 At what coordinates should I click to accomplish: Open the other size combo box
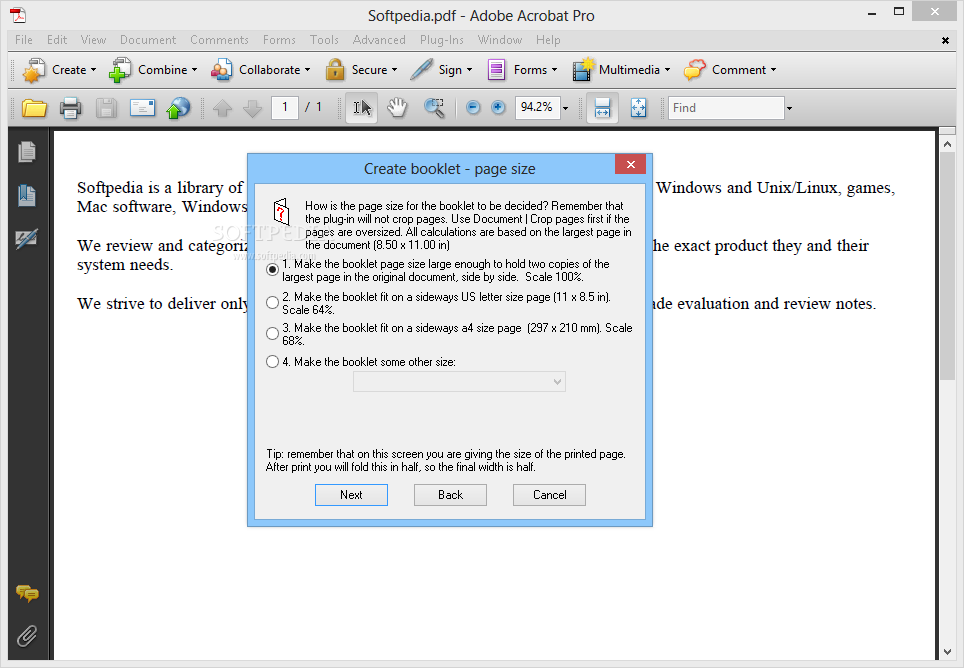[x=459, y=382]
